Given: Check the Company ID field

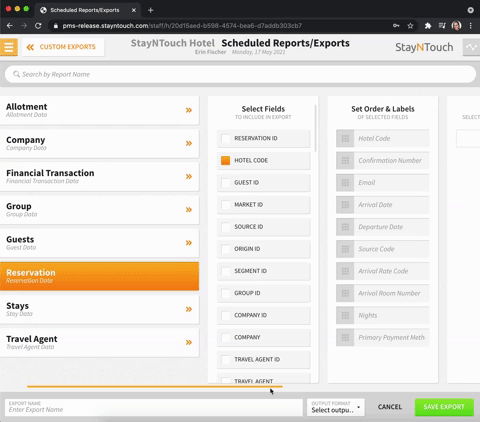Looking at the screenshot, I should [x=226, y=315].
